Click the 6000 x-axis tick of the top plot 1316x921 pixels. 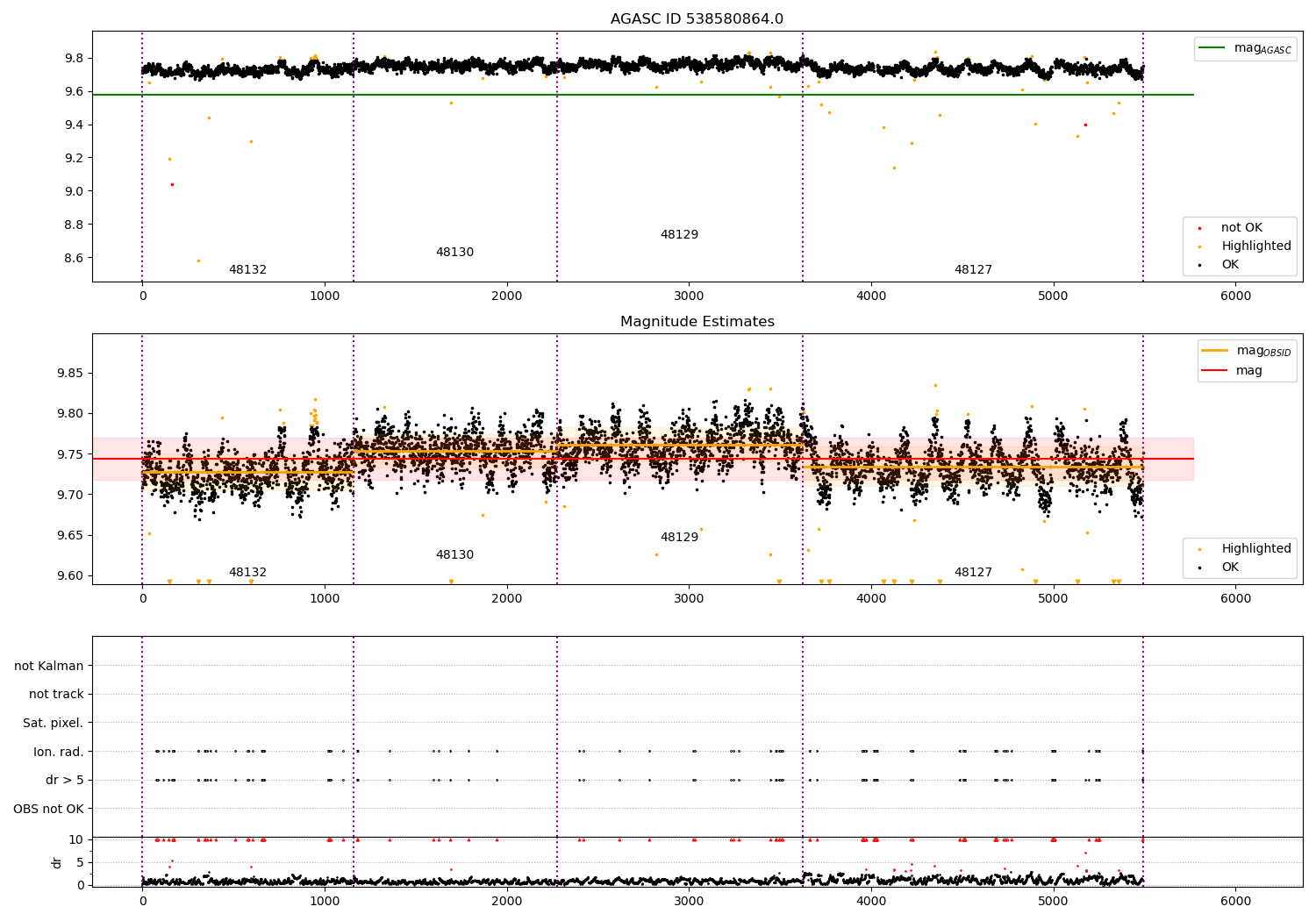point(1235,296)
